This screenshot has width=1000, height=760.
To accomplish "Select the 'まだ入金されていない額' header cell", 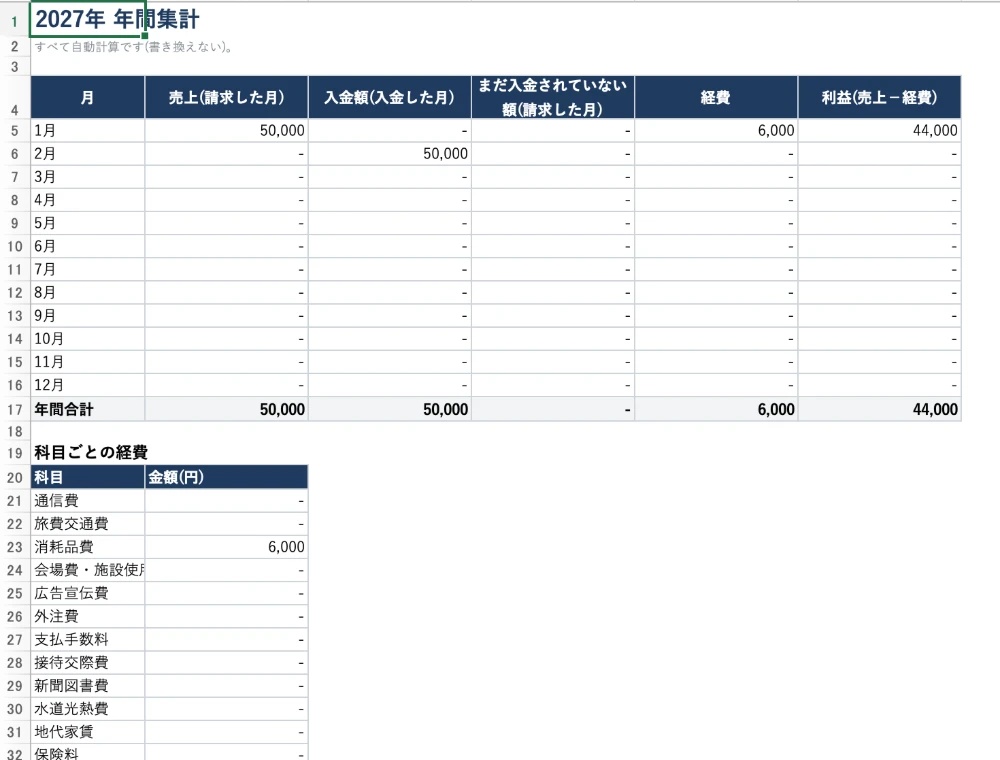I will [553, 98].
